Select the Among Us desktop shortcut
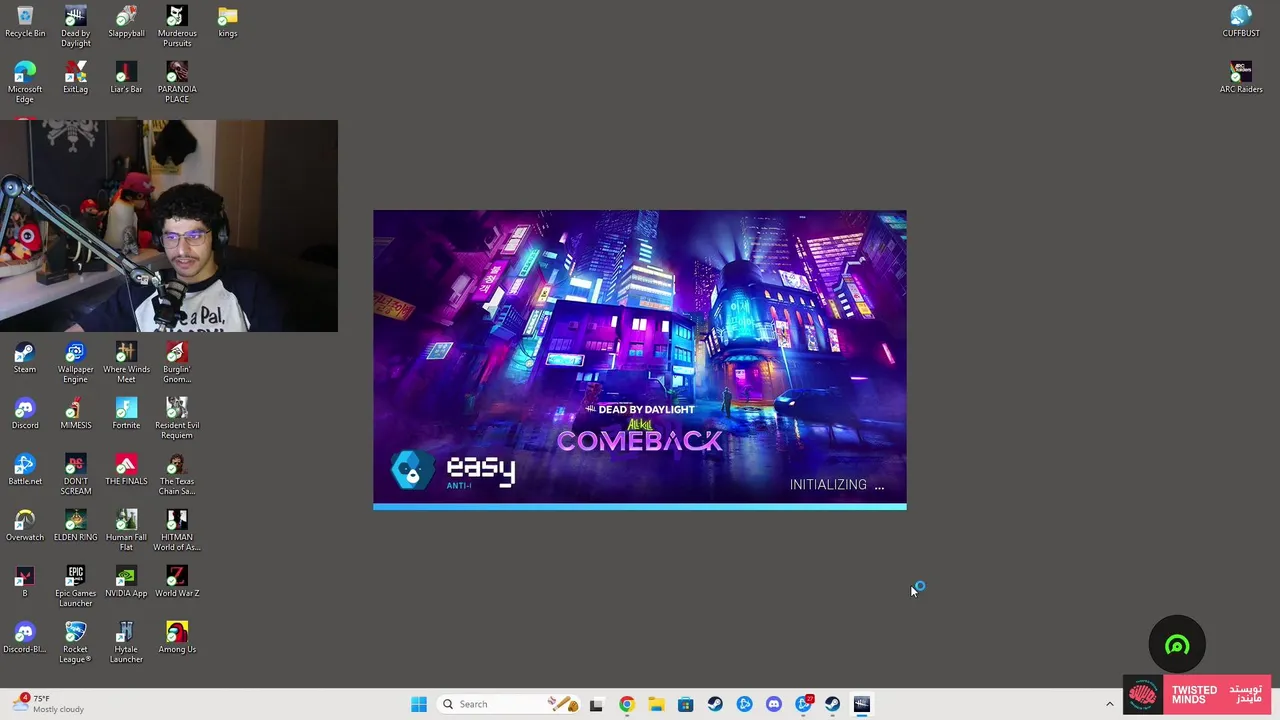 [x=177, y=638]
